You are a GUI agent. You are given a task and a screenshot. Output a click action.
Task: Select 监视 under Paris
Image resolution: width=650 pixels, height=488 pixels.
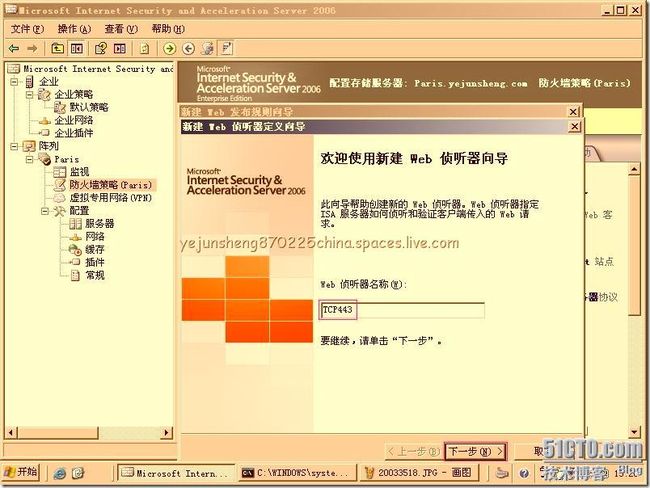pyautogui.click(x=79, y=172)
